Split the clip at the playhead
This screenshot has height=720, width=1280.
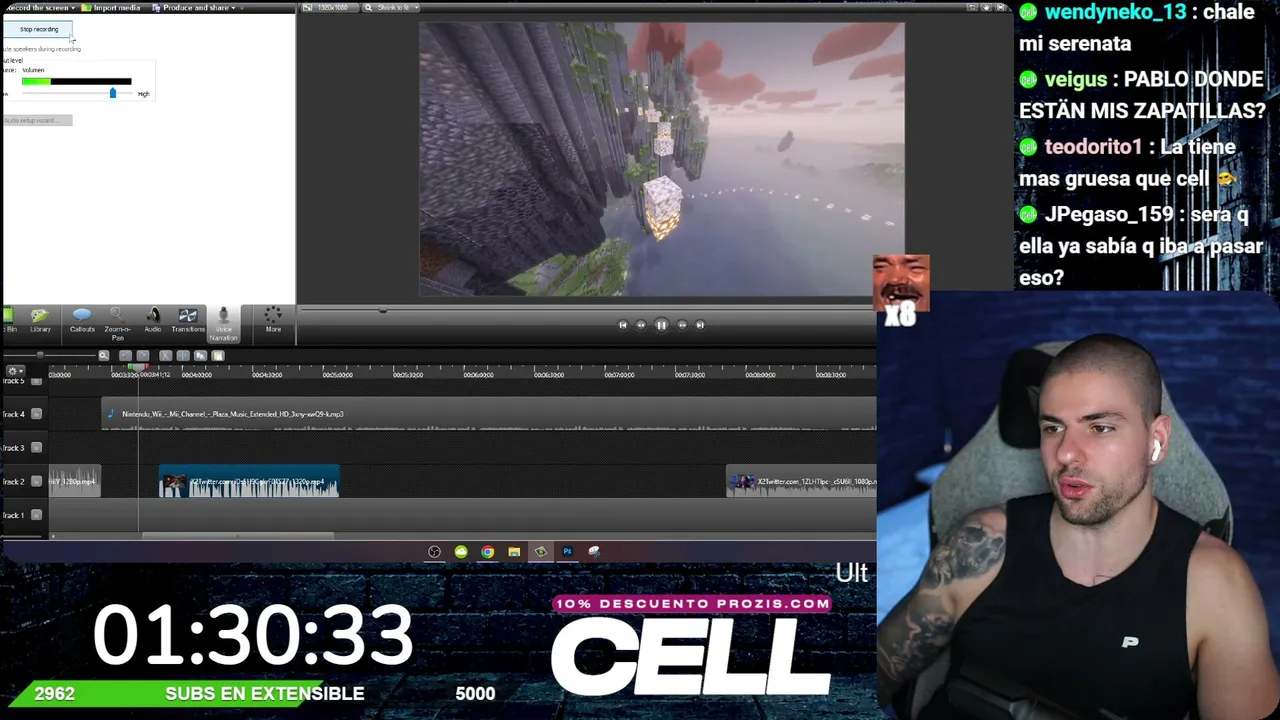coord(182,355)
